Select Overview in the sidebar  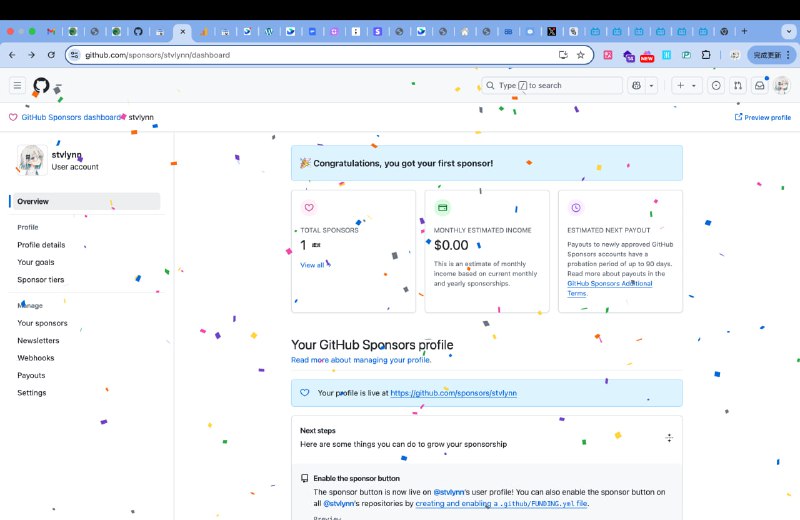pos(33,201)
